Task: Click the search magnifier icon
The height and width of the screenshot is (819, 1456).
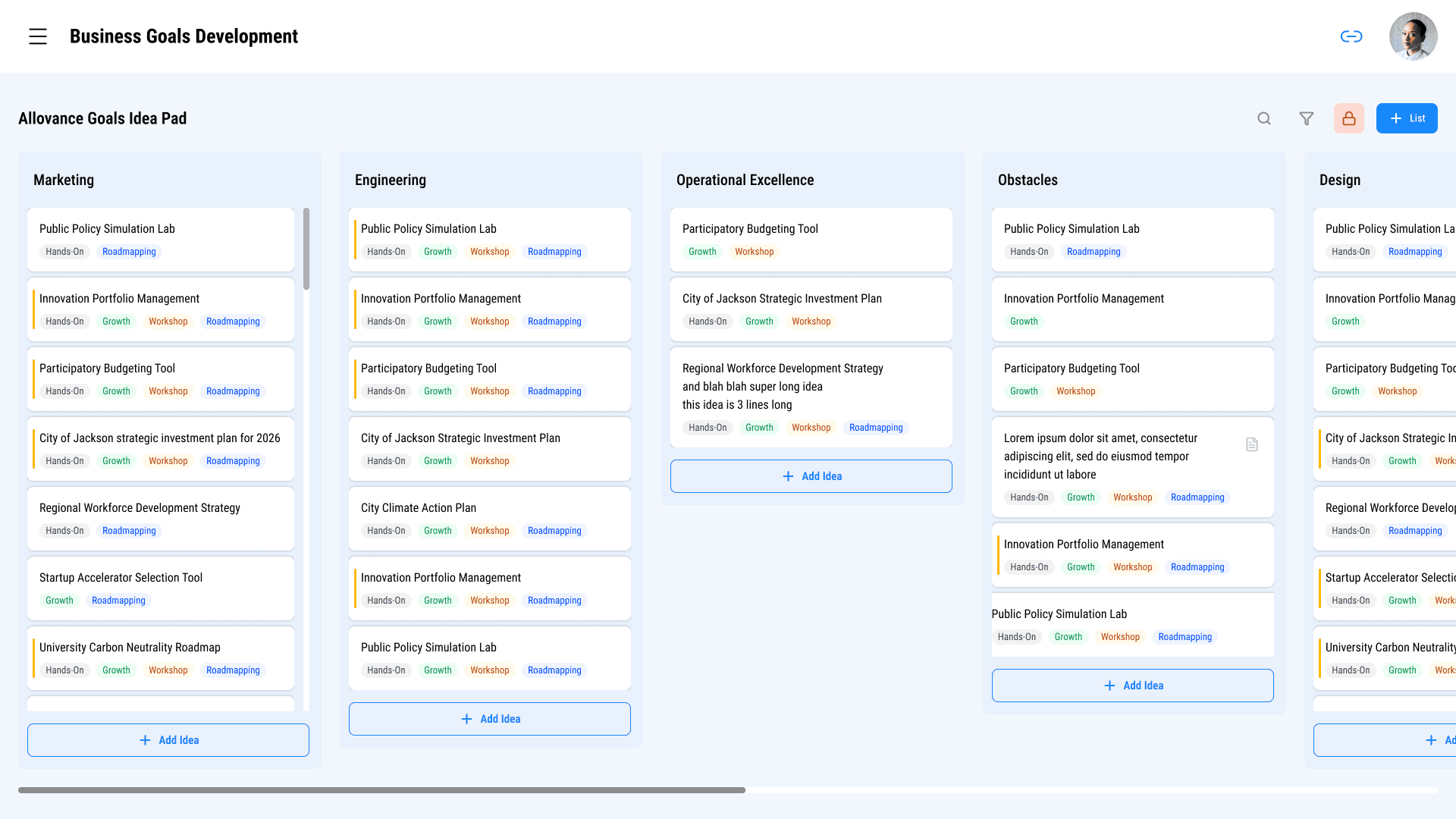Action: (1263, 118)
